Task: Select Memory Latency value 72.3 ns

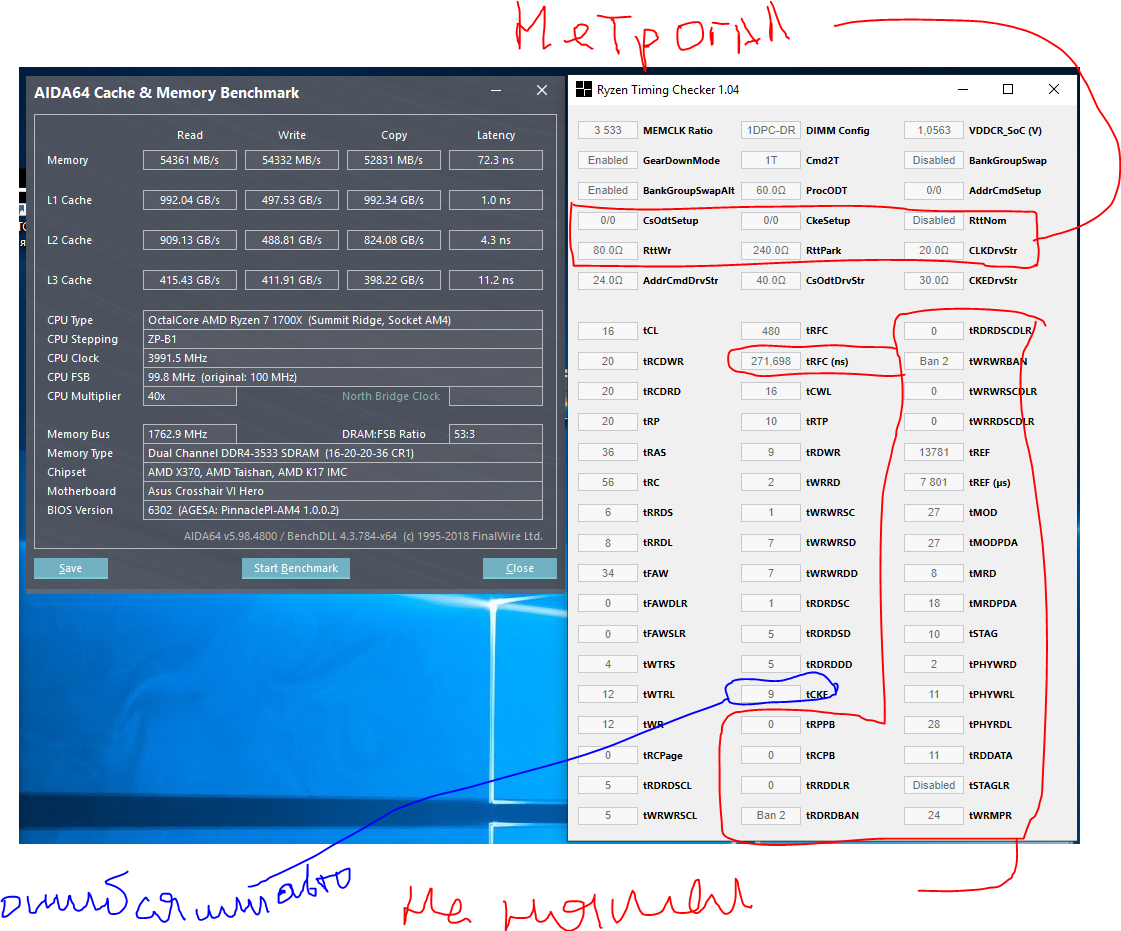Action: tap(495, 160)
